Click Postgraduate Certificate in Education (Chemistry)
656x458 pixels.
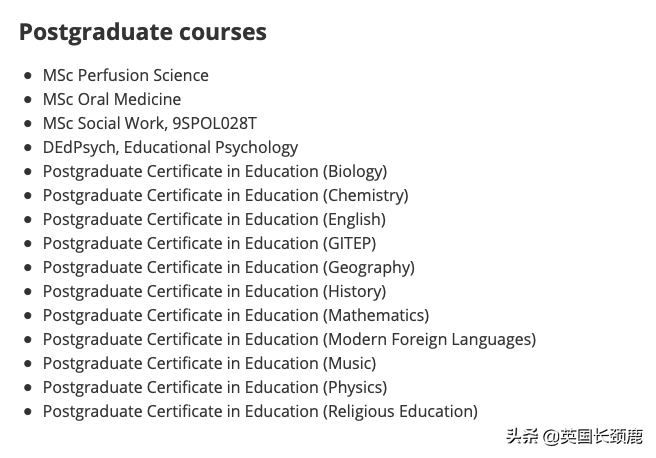click(225, 195)
